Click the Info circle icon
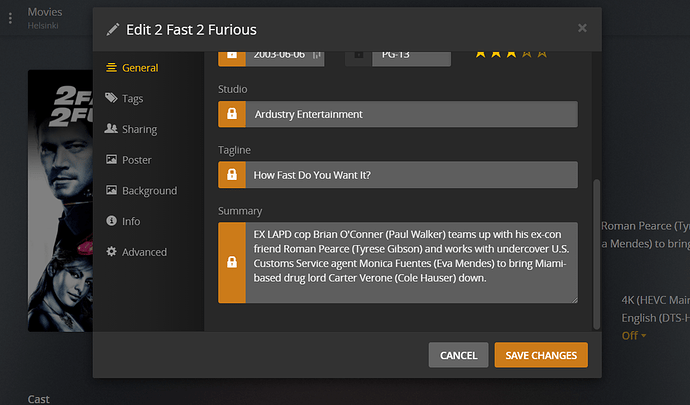Image resolution: width=690 pixels, height=405 pixels. (x=111, y=221)
